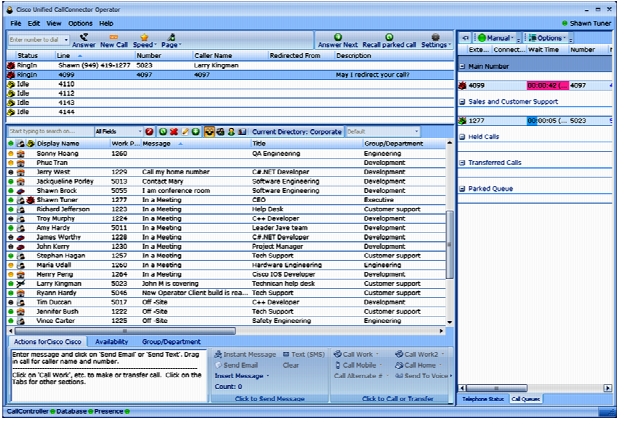Click red phone icon for James Worthy

click(21, 238)
